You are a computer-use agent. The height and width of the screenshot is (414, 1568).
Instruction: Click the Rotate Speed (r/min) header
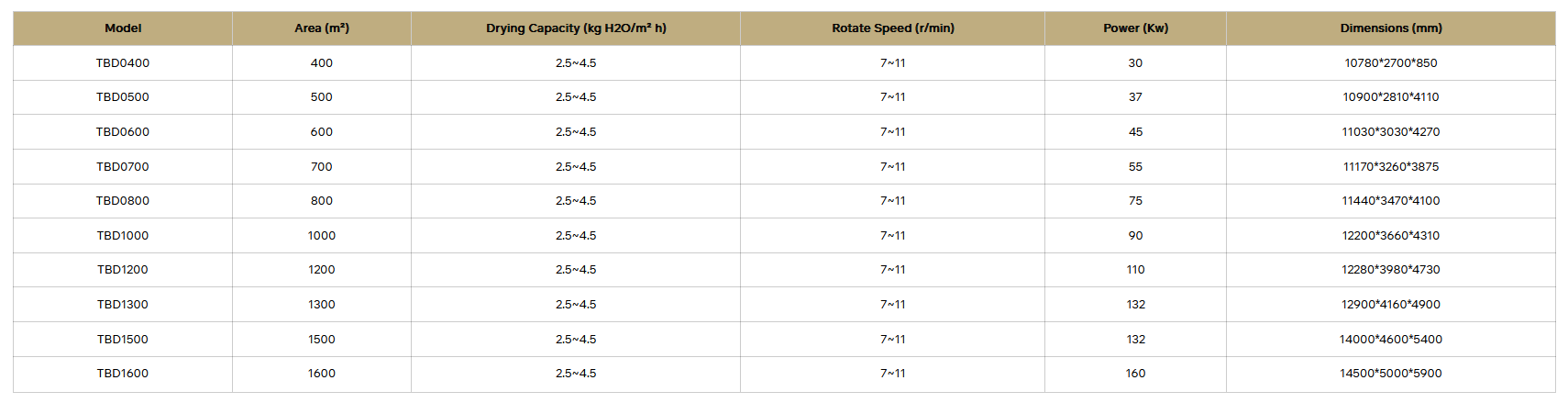(x=892, y=28)
